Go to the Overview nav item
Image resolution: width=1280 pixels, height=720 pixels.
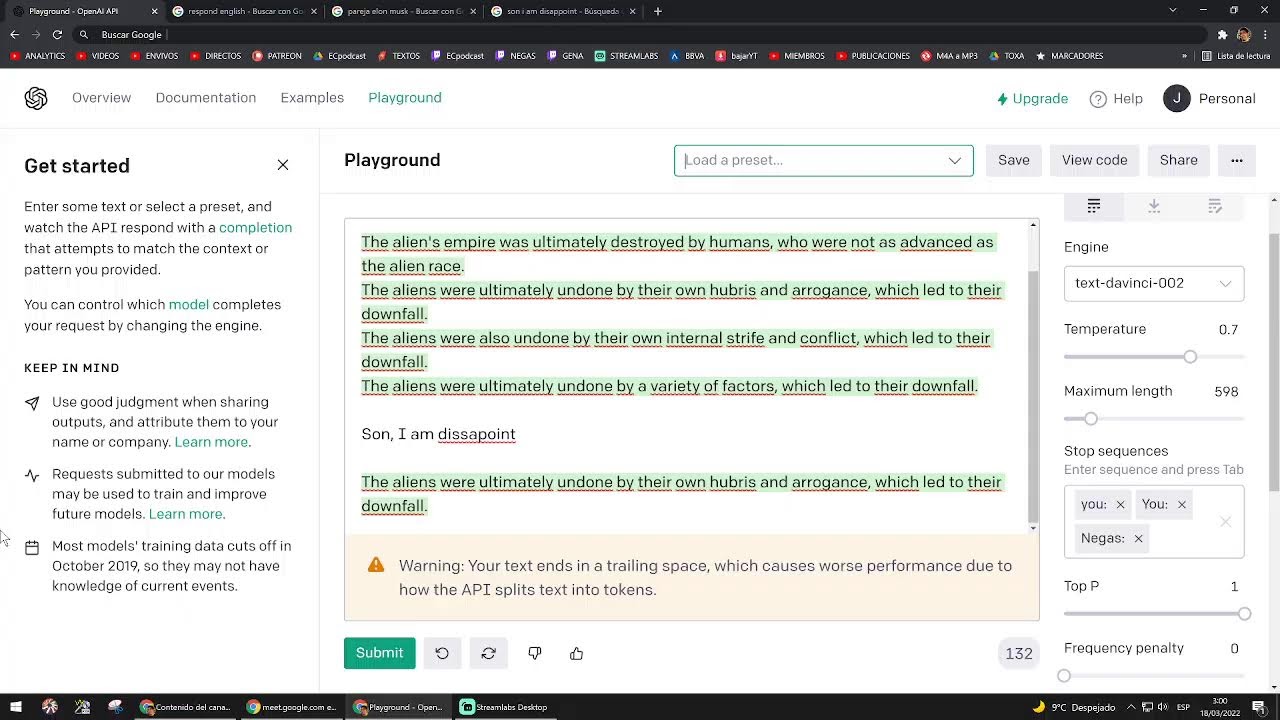[x=101, y=98]
